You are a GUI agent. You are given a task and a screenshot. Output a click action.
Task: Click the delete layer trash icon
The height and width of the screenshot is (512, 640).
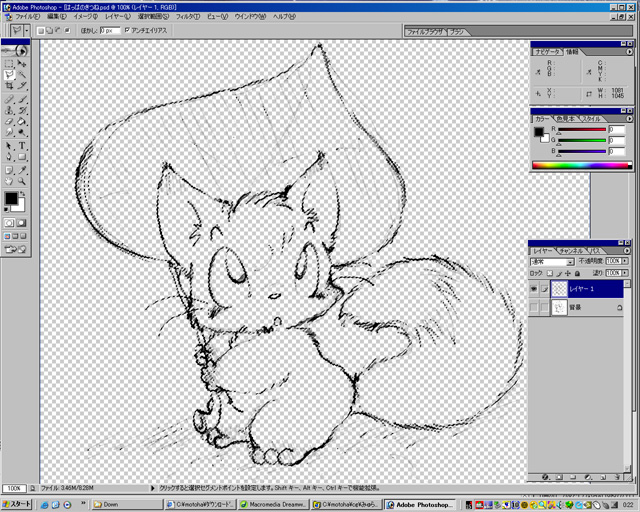coord(618,477)
